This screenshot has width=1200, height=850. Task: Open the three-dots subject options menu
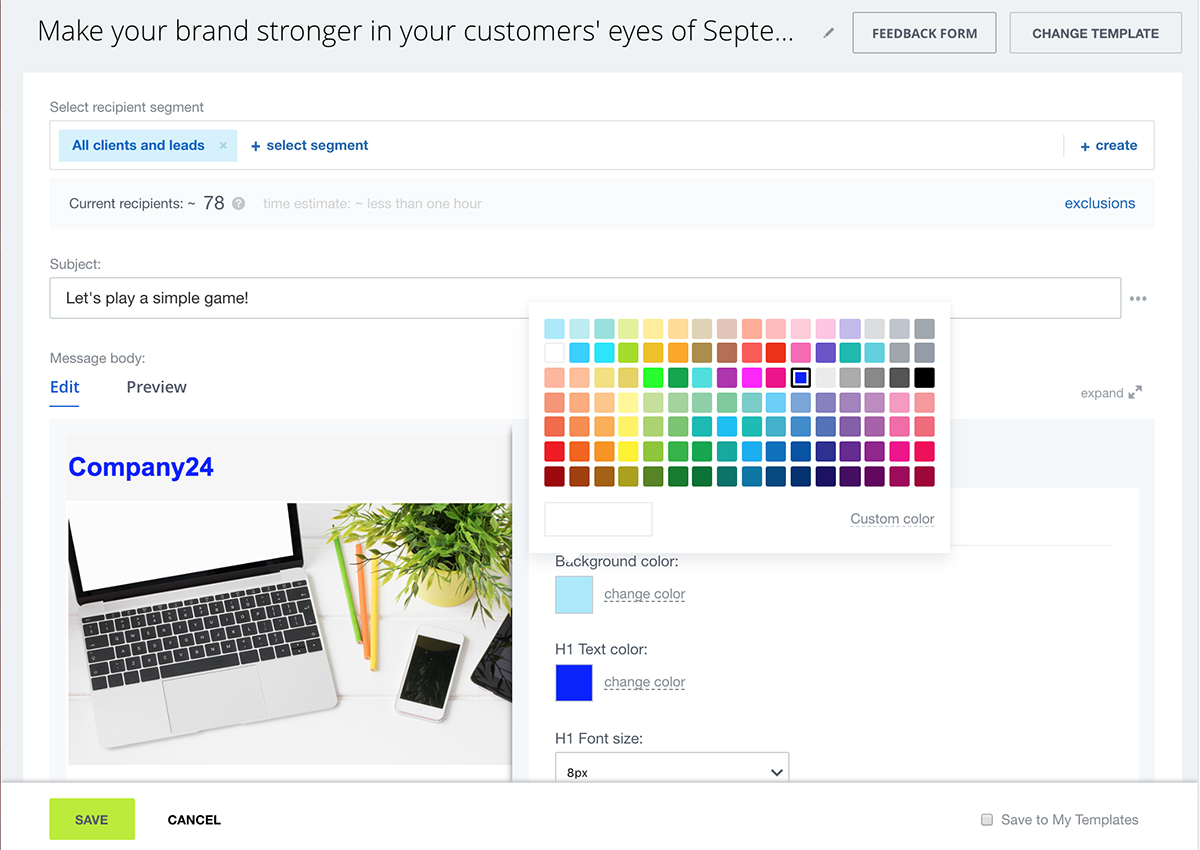click(1138, 298)
